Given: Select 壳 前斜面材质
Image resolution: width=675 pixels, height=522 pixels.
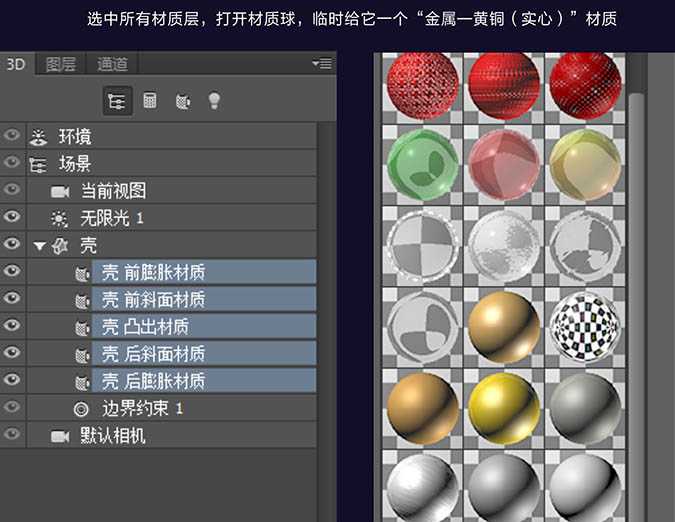Looking at the screenshot, I should (204, 299).
